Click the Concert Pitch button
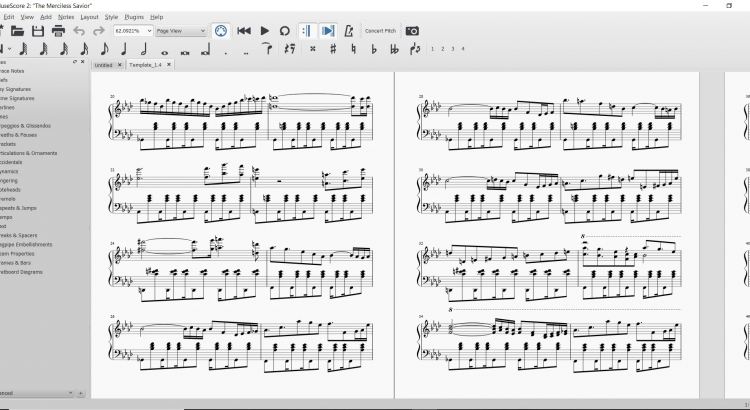 380,31
